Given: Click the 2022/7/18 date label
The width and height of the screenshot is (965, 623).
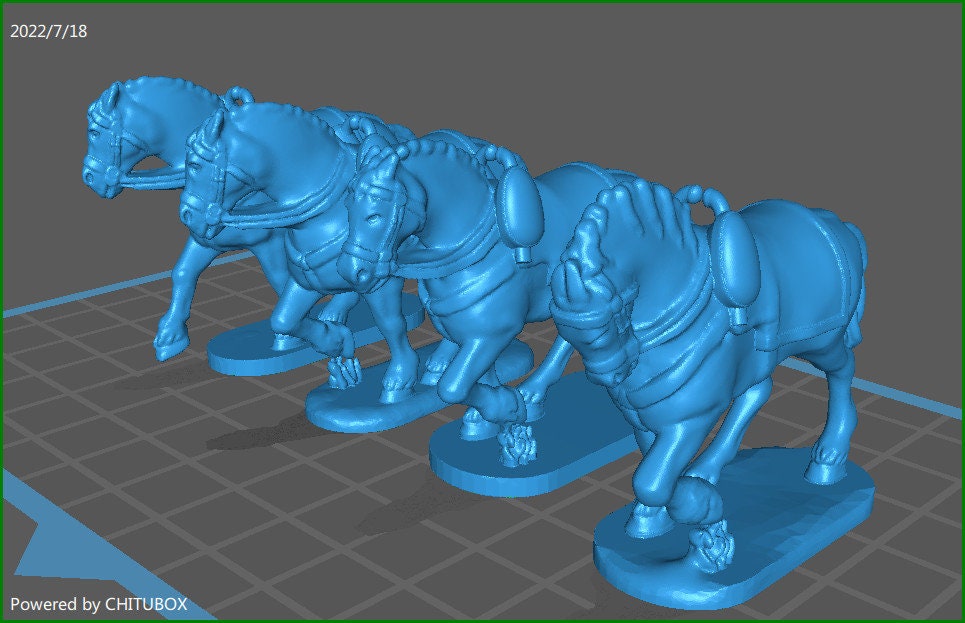Looking at the screenshot, I should 48,31.
